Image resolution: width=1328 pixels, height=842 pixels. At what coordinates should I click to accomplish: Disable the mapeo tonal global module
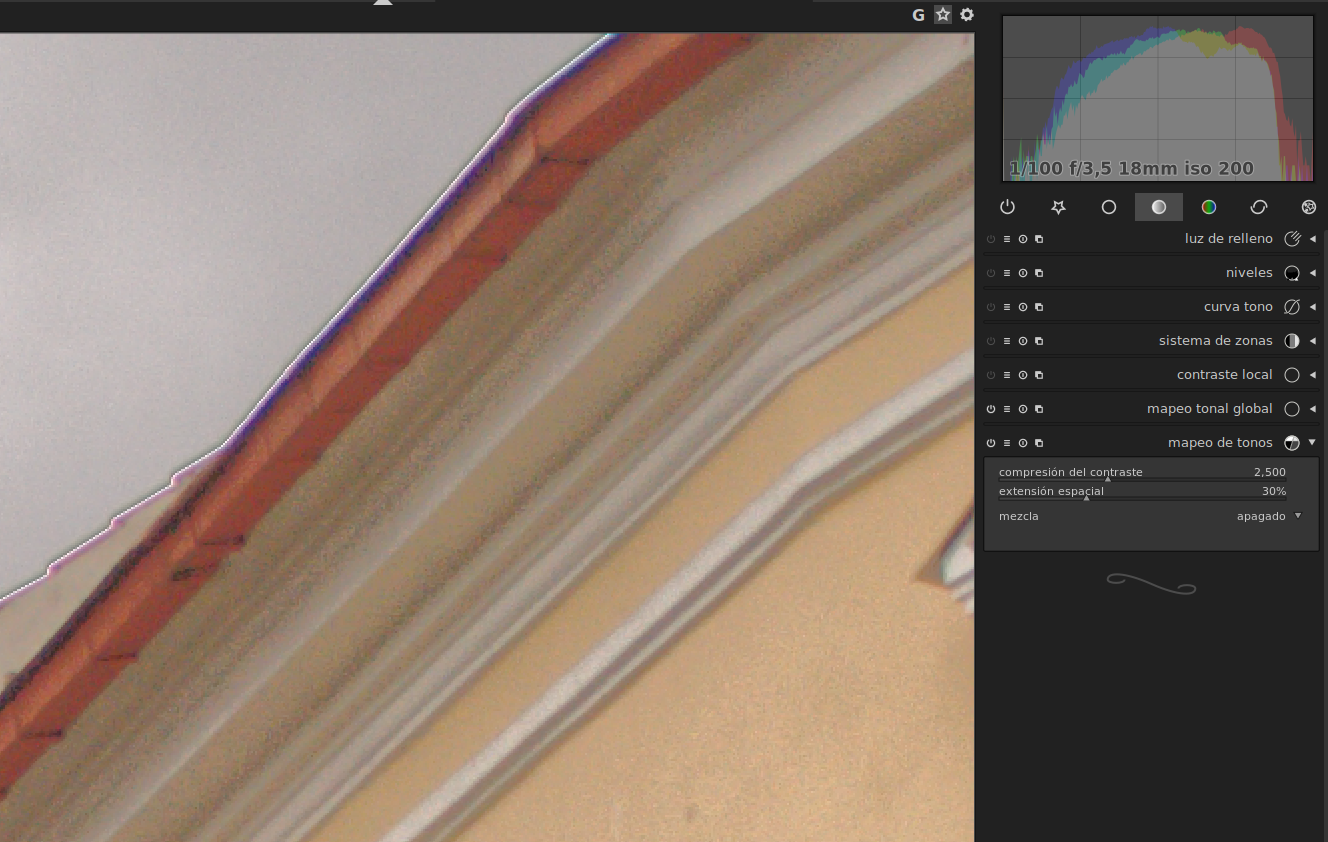[x=991, y=409]
